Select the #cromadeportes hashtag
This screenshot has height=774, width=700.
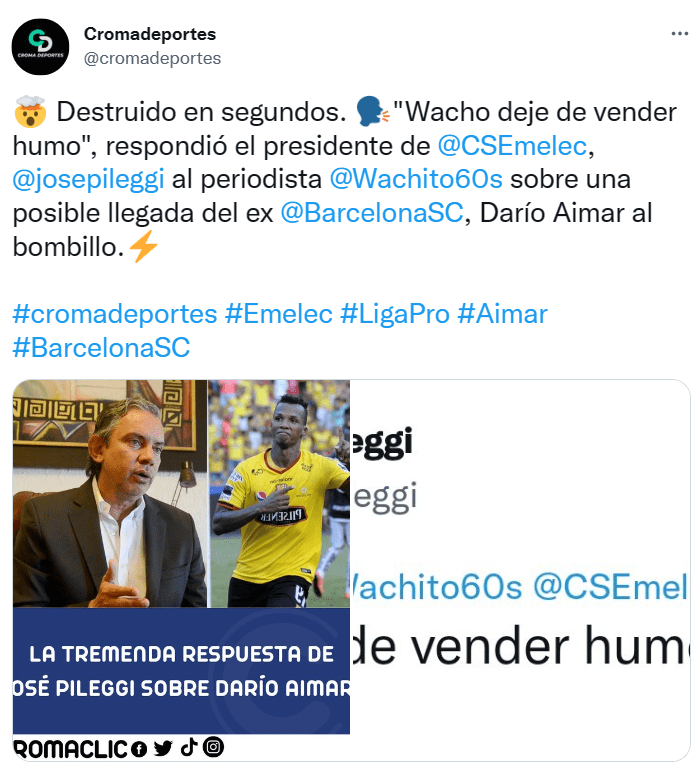click(x=115, y=314)
